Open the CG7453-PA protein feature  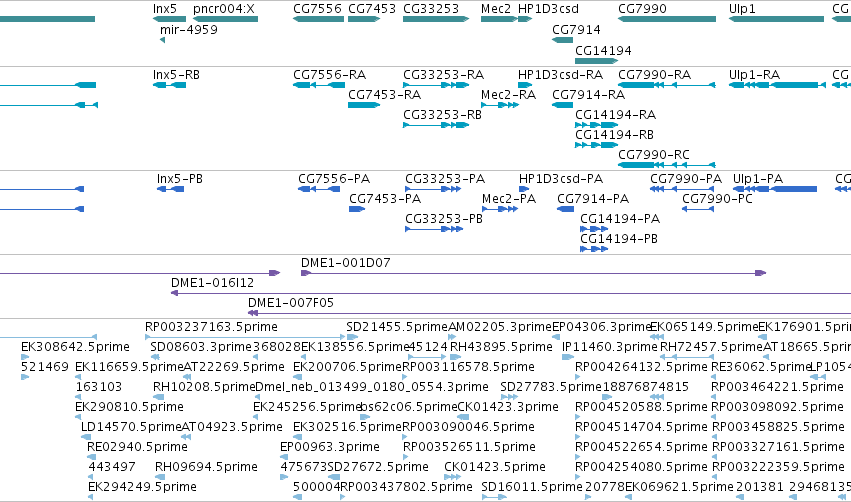click(357, 209)
